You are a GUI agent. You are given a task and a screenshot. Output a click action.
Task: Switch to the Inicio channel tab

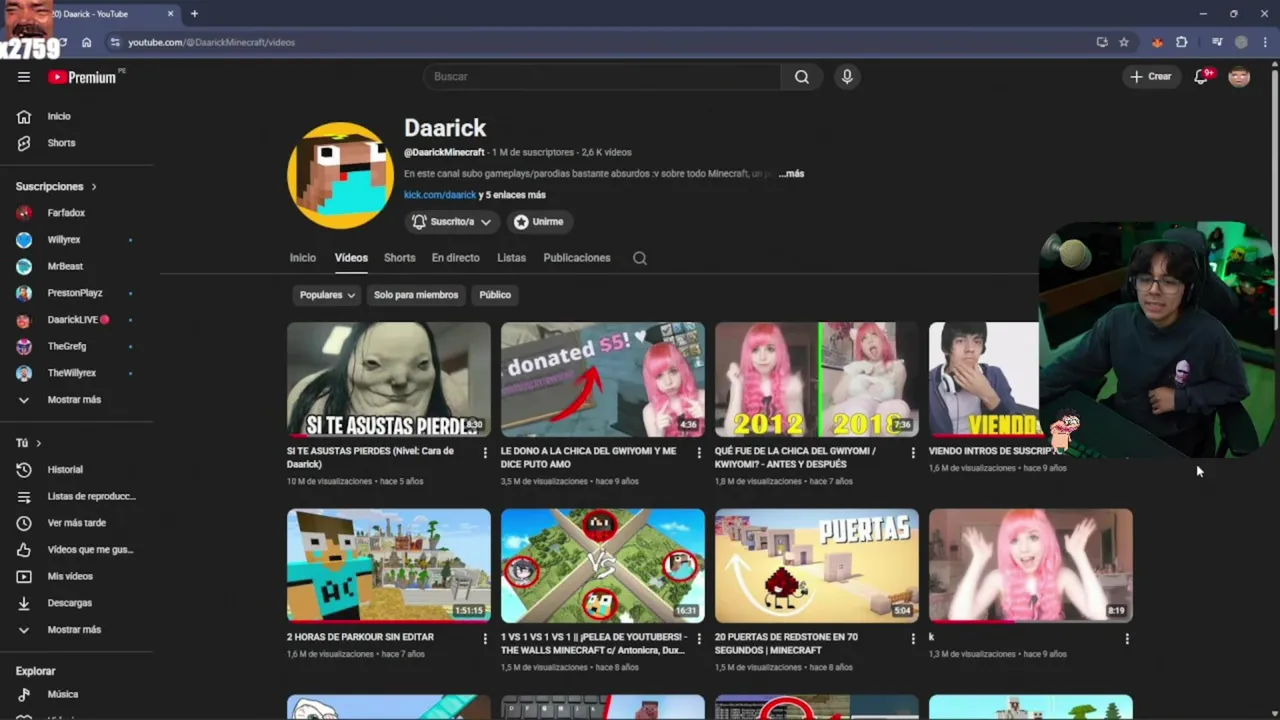(303, 258)
